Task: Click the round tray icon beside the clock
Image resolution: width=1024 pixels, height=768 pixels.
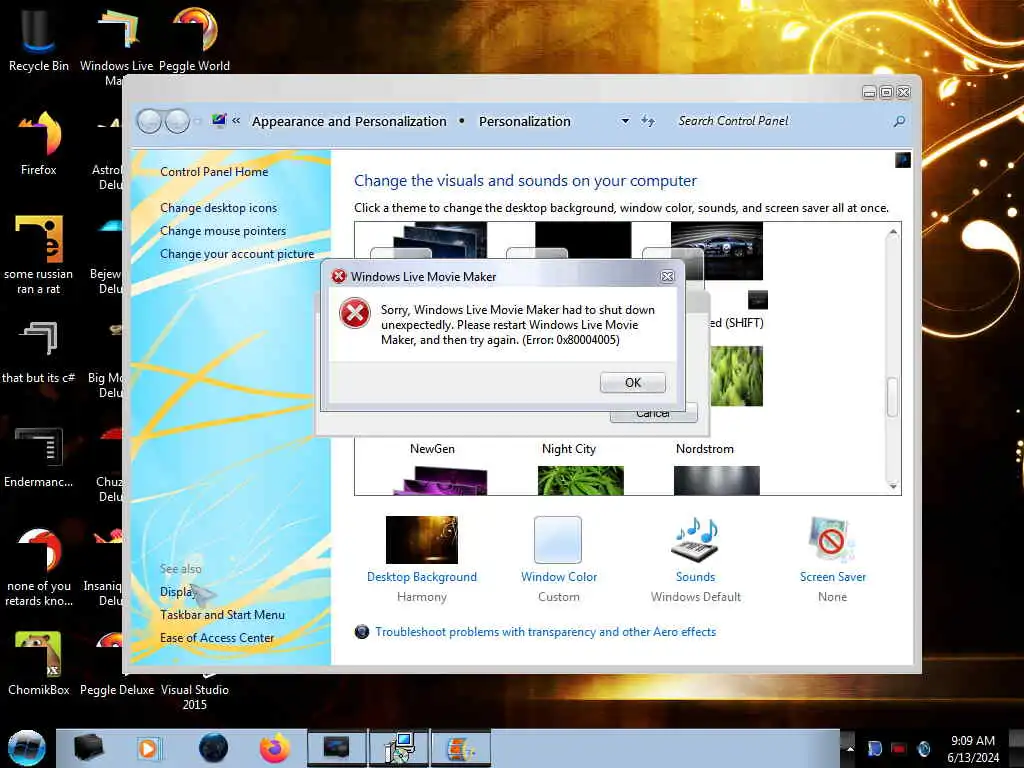Action: (923, 748)
